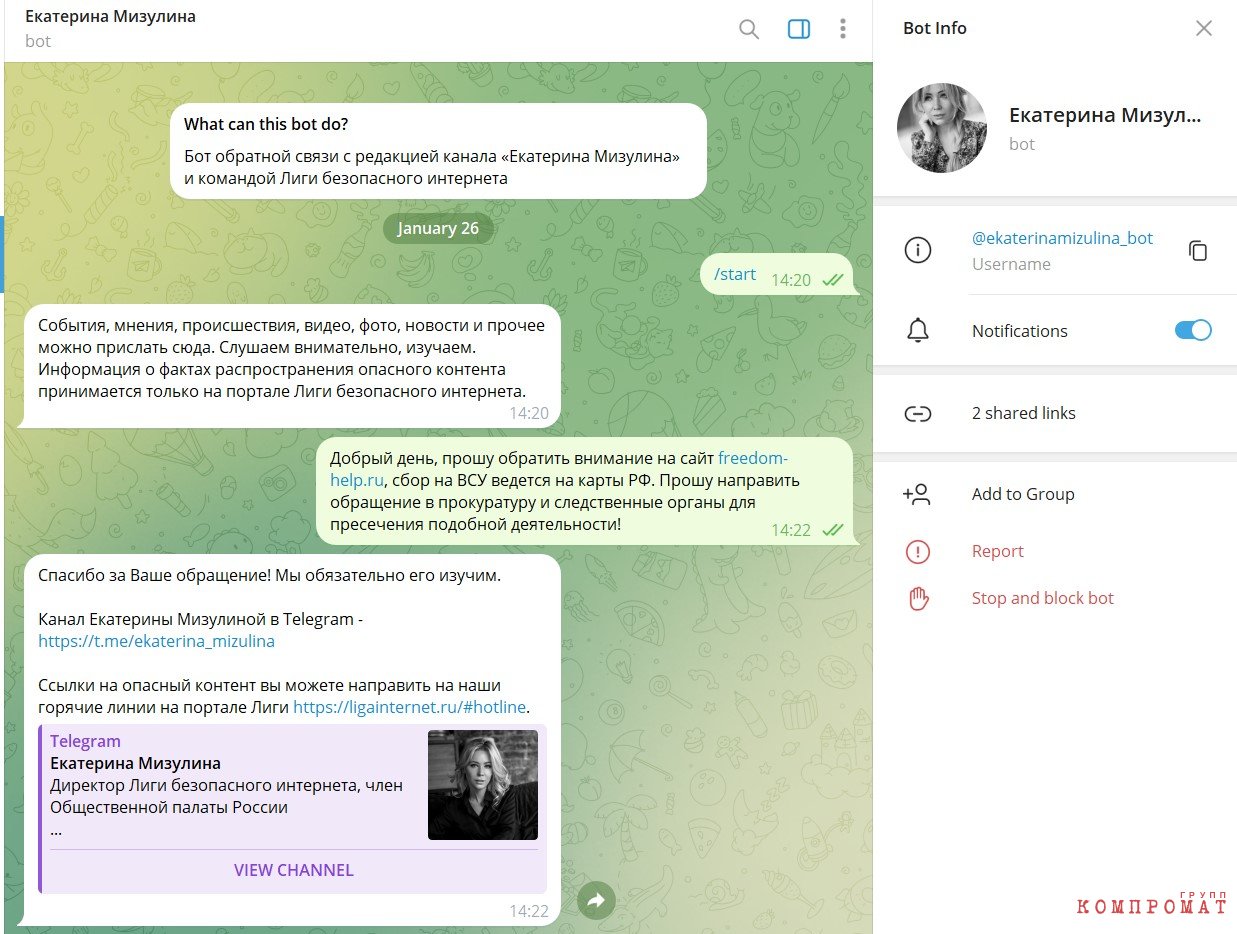The width and height of the screenshot is (1237, 934).
Task: Open the three-dot chat menu
Action: point(843,29)
